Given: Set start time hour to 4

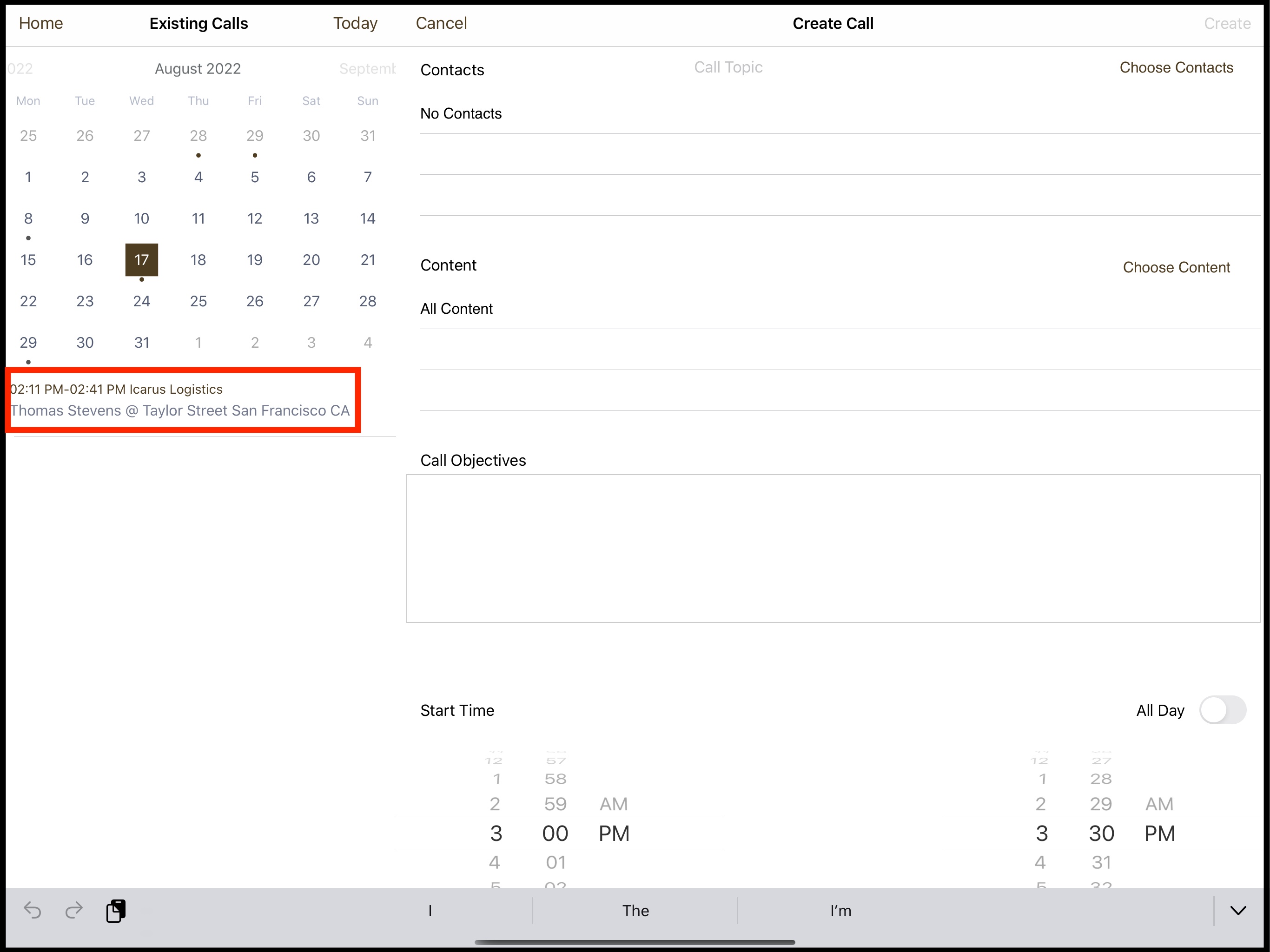Looking at the screenshot, I should click(x=496, y=862).
